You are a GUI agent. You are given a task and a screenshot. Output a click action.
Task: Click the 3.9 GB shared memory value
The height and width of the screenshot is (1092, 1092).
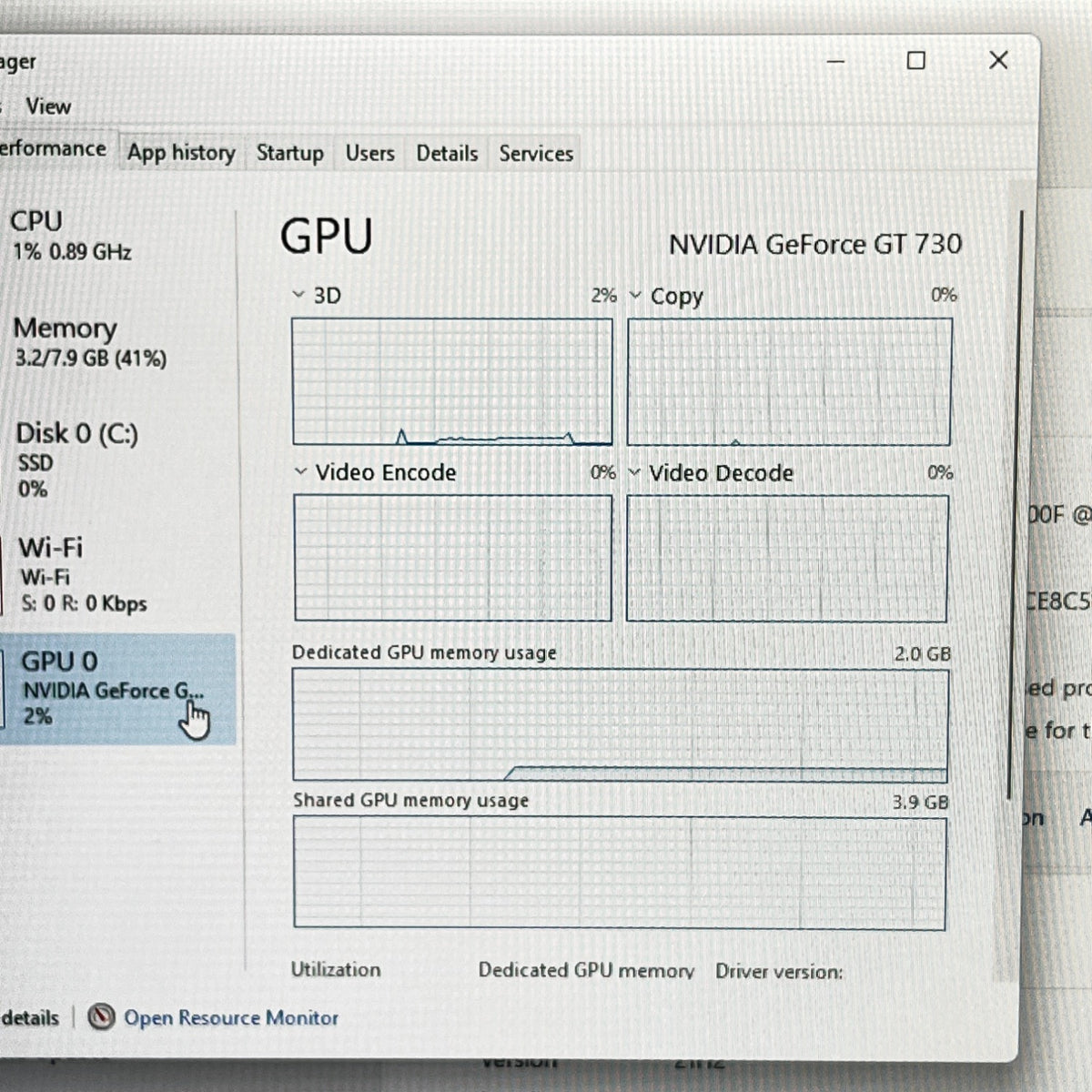(920, 802)
